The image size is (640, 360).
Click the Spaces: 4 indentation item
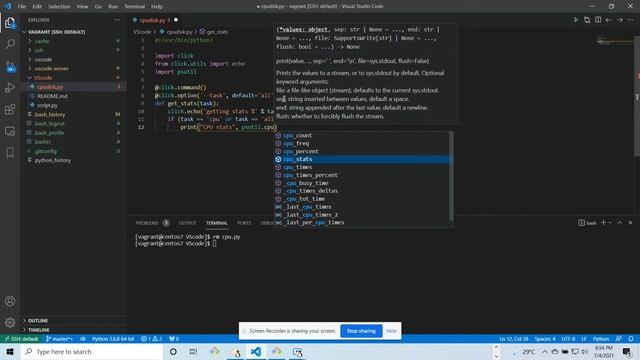[545, 339]
